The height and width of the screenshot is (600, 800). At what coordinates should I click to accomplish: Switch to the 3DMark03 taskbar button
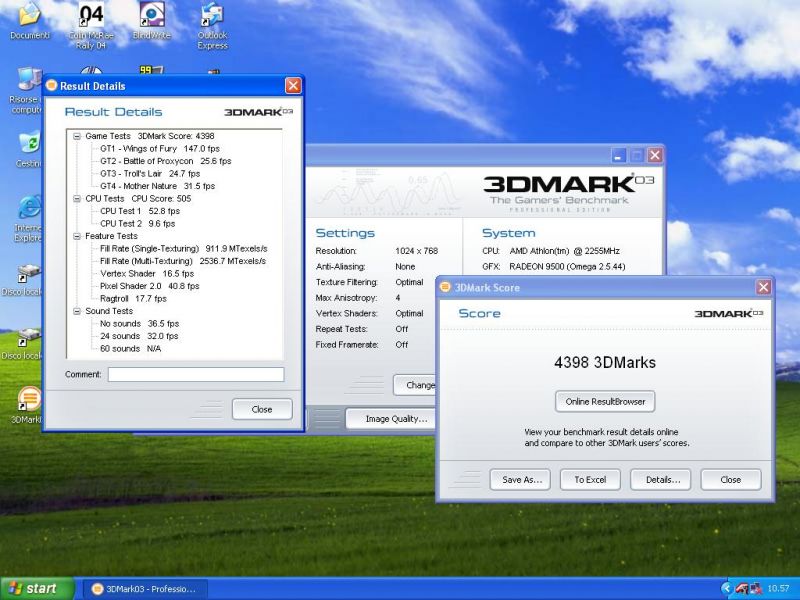click(144, 589)
